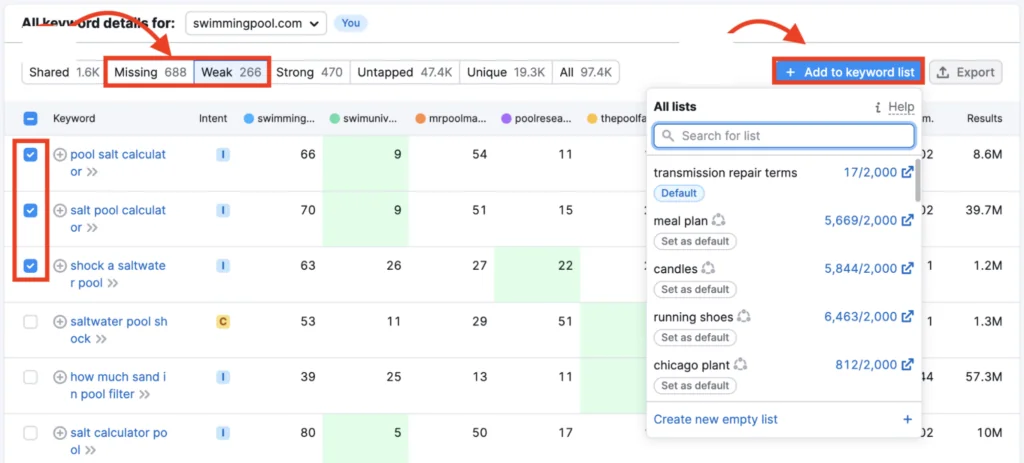The image size is (1024, 463).
Task: Click the mrpoolma... competitor column header
Action: (x=451, y=119)
